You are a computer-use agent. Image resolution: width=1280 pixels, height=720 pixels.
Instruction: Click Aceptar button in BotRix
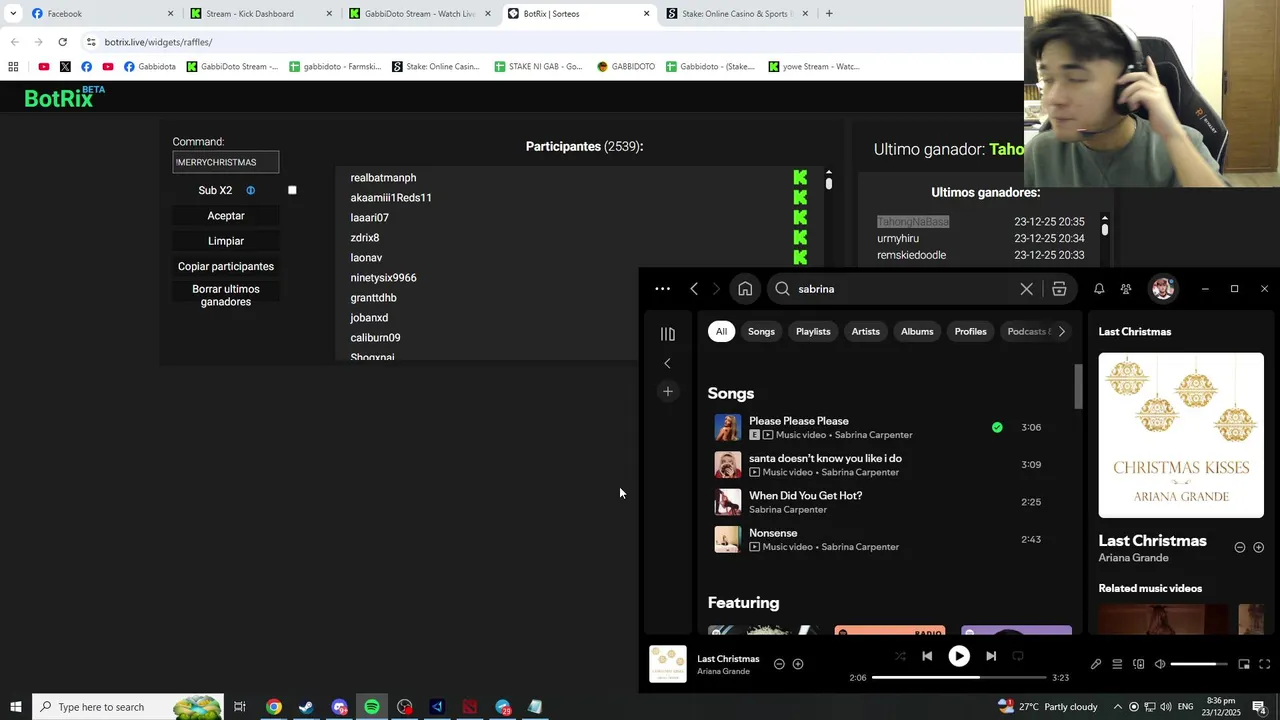pyautogui.click(x=226, y=216)
